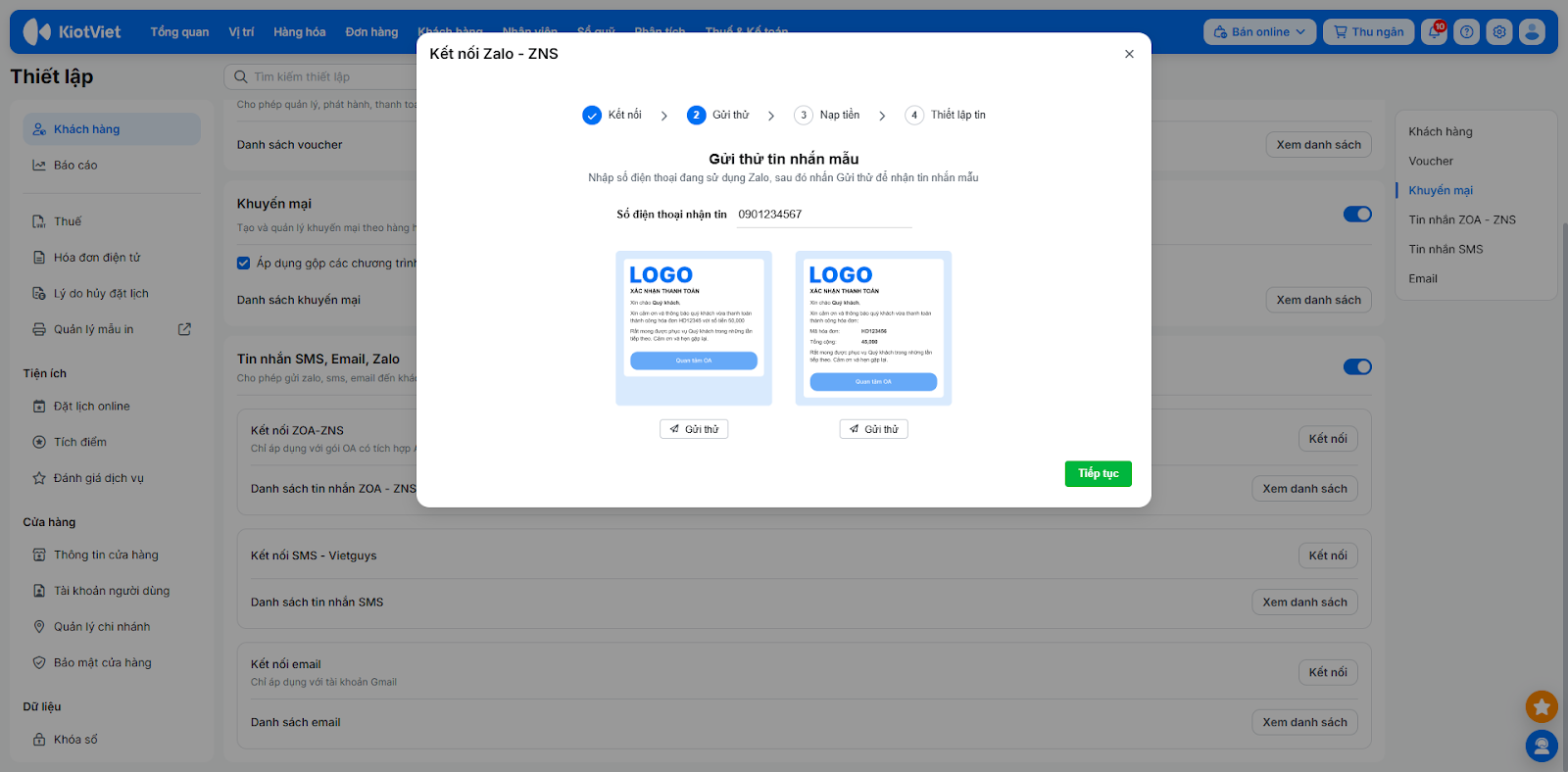Select the first payment confirmation template preview
The image size is (1568, 772).
point(694,328)
